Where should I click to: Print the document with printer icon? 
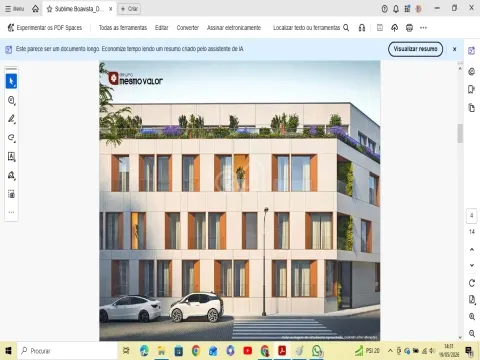click(409, 28)
